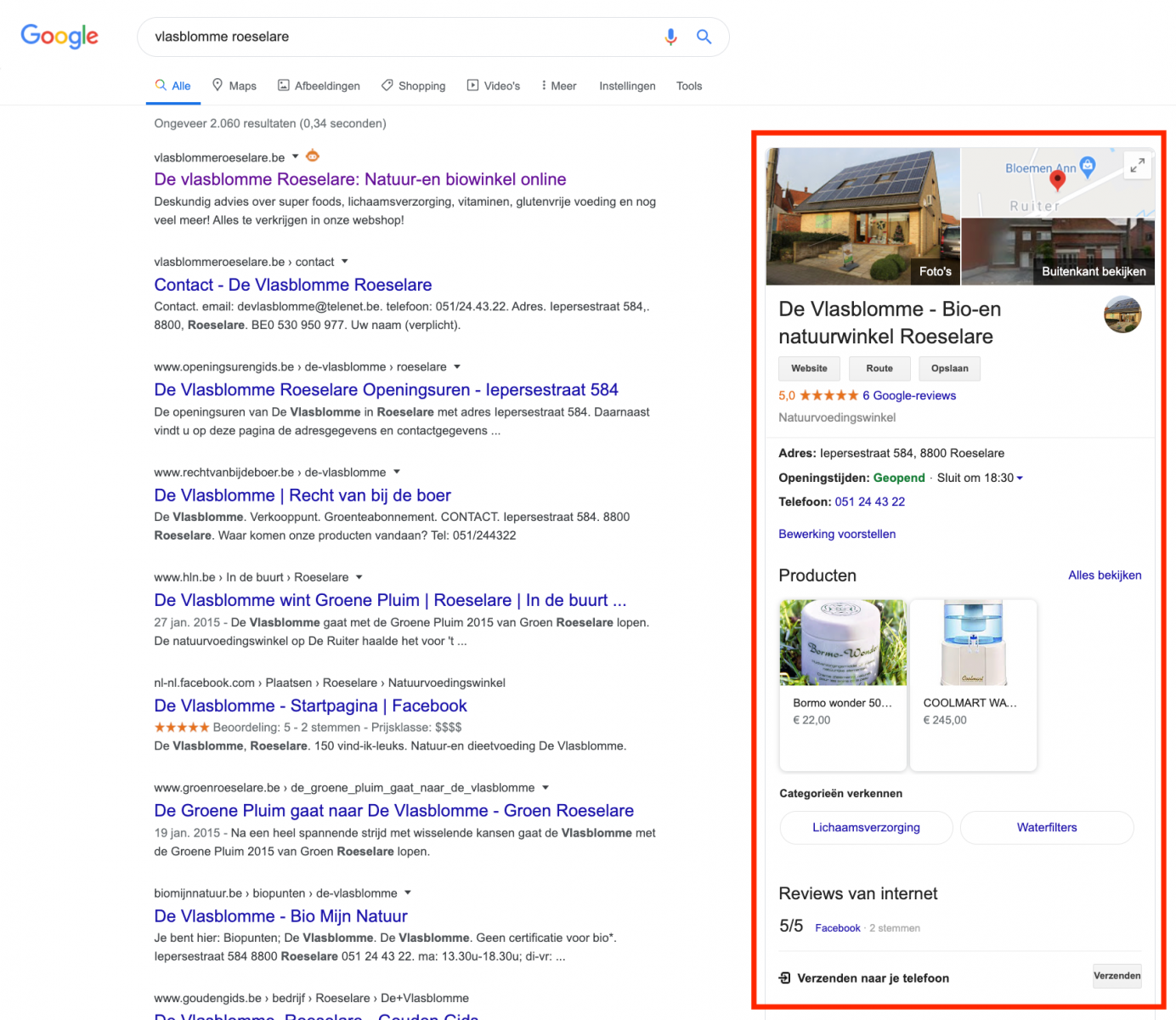Click the Bormo wonder product thumbnail
Image resolution: width=1176 pixels, height=1020 pixels.
pyautogui.click(x=842, y=643)
